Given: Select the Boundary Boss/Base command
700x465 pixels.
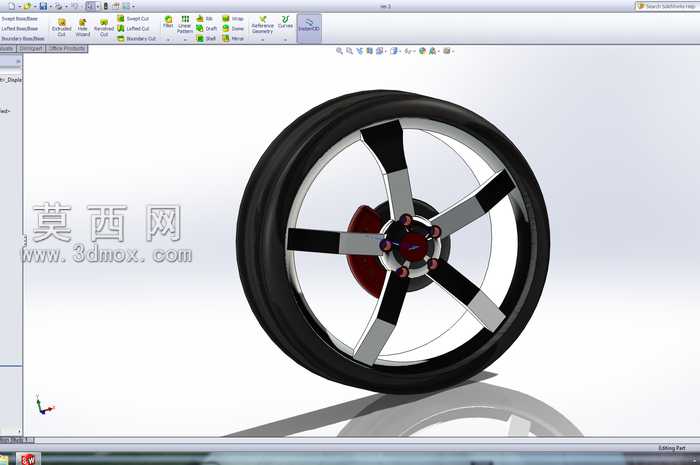Looking at the screenshot, I should click(22, 38).
